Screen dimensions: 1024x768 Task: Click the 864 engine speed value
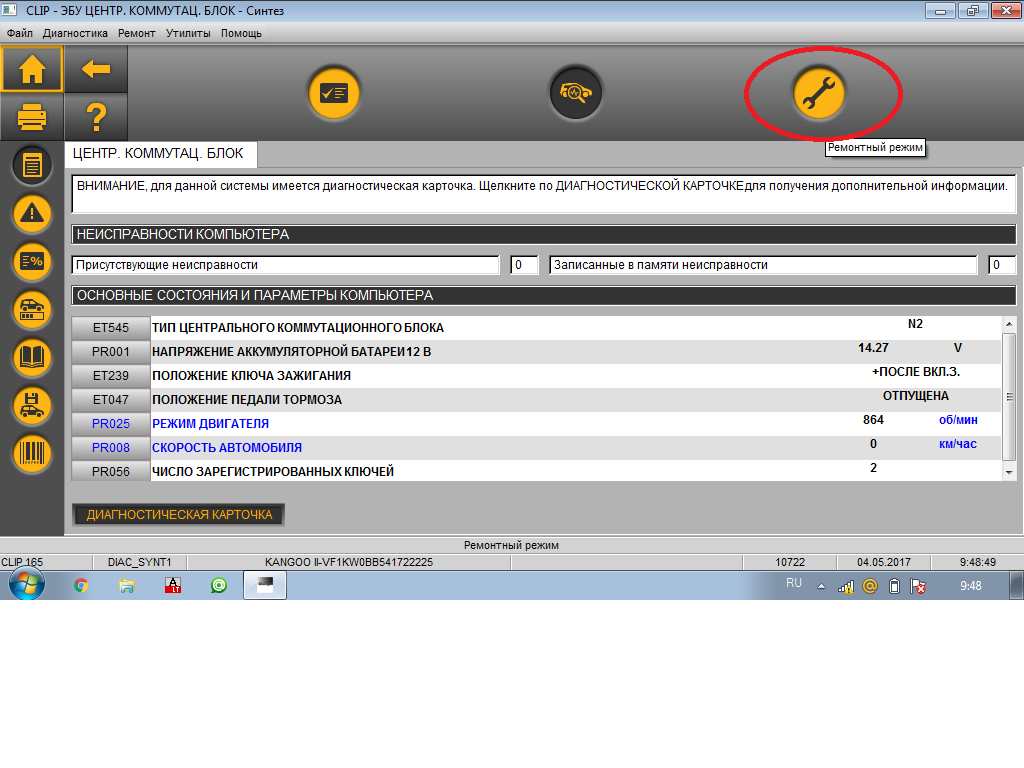pos(873,420)
